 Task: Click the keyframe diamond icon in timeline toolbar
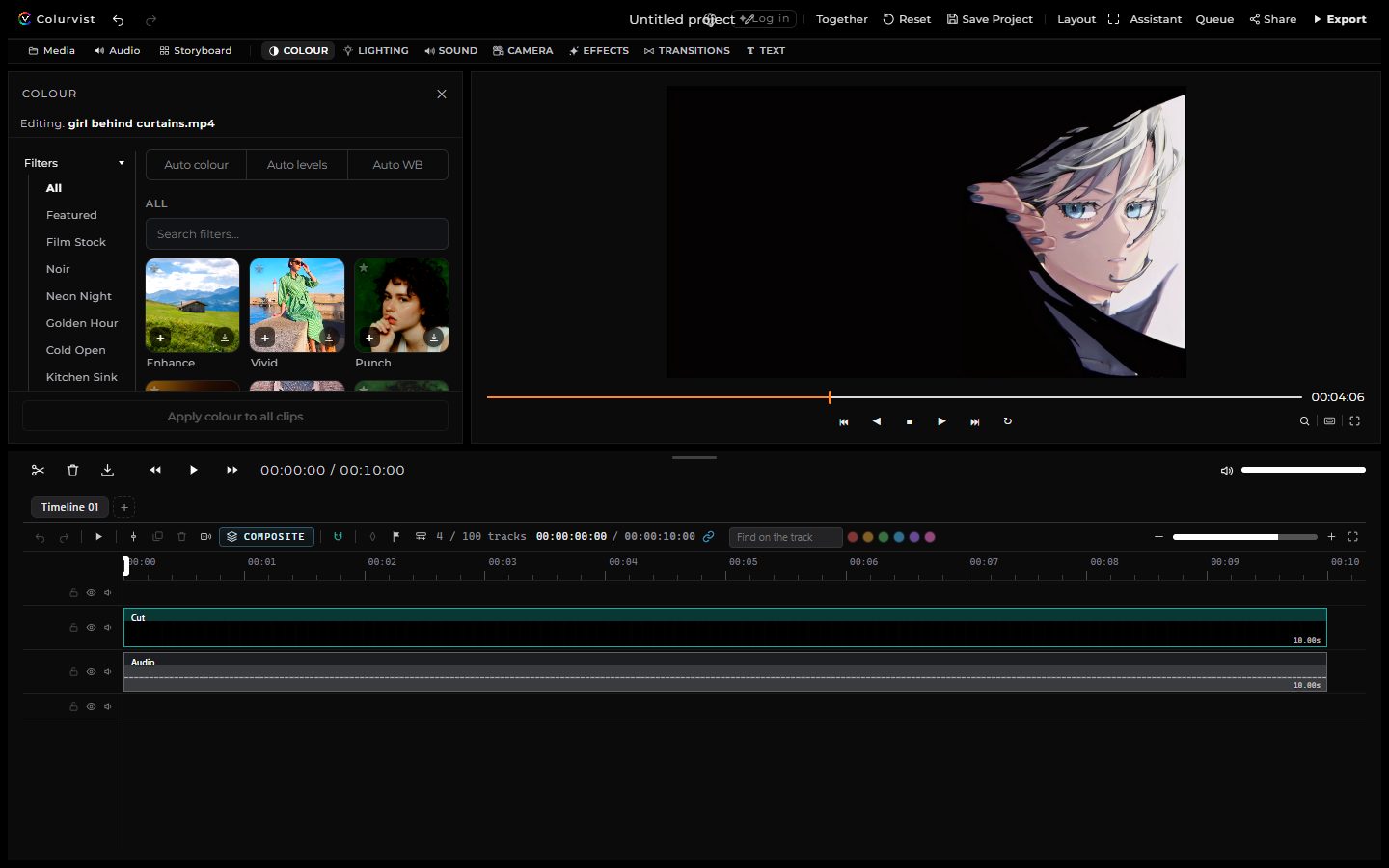point(372,537)
